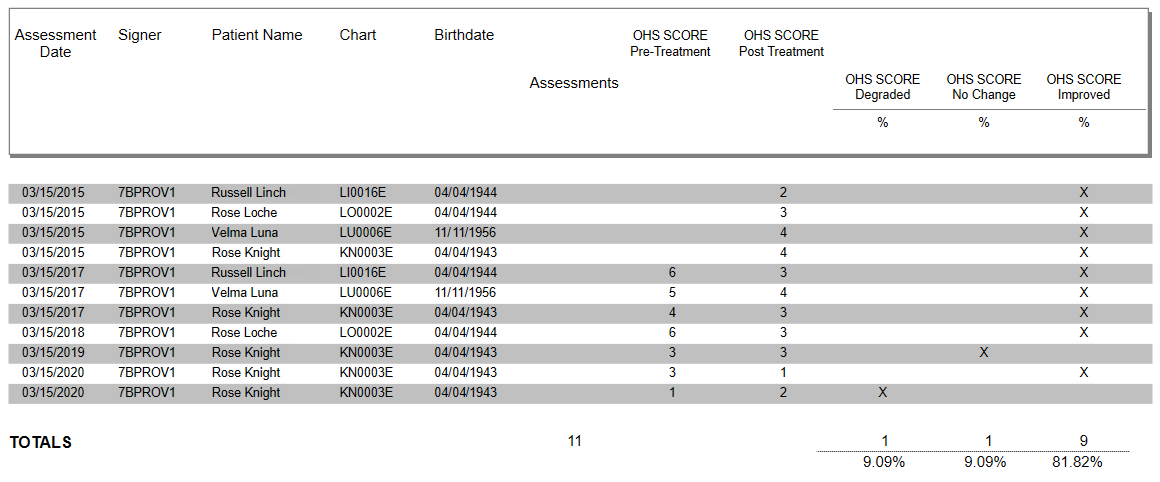Select the OHS SCORE Degraded header
This screenshot has height=482, width=1160.
click(882, 87)
